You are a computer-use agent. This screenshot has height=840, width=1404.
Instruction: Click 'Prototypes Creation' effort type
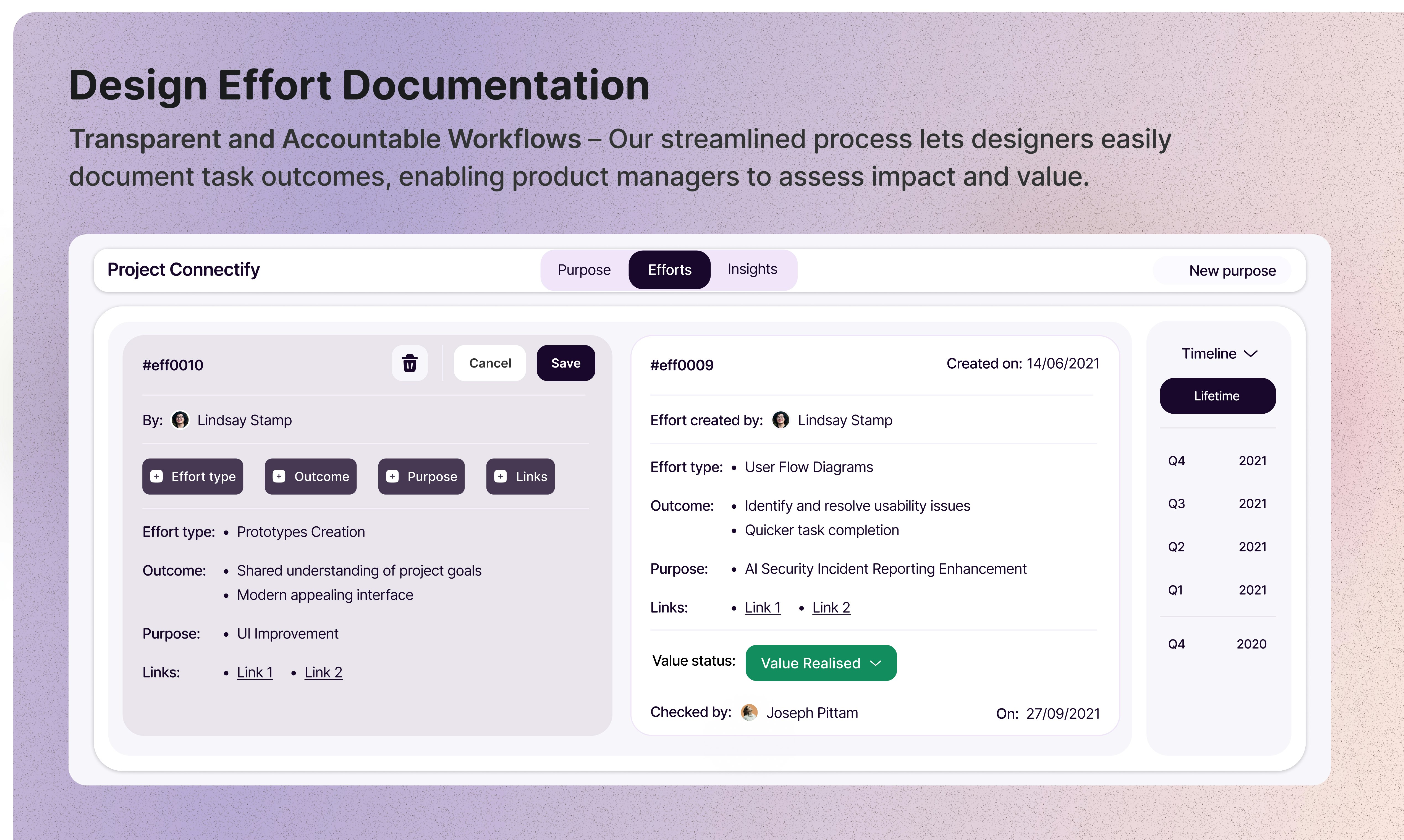coord(301,532)
